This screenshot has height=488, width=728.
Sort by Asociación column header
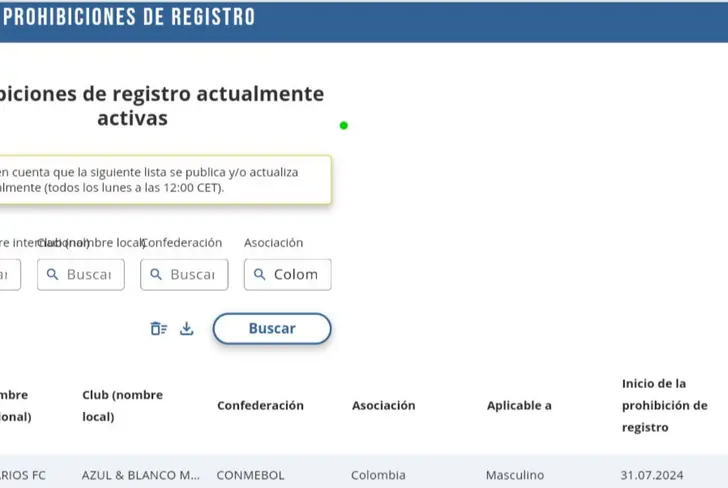tap(383, 405)
